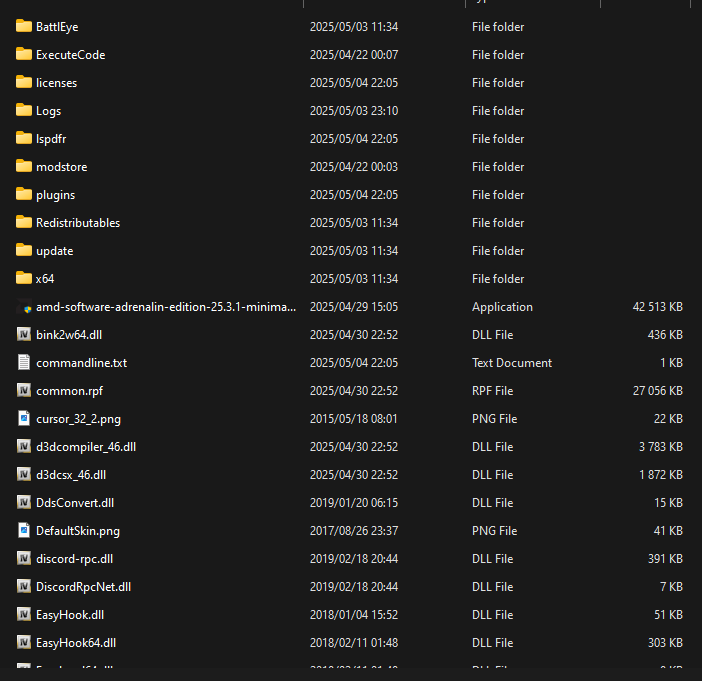The image size is (702, 681).
Task: Click the commandline.txt document icon
Action: pyautogui.click(x=24, y=363)
